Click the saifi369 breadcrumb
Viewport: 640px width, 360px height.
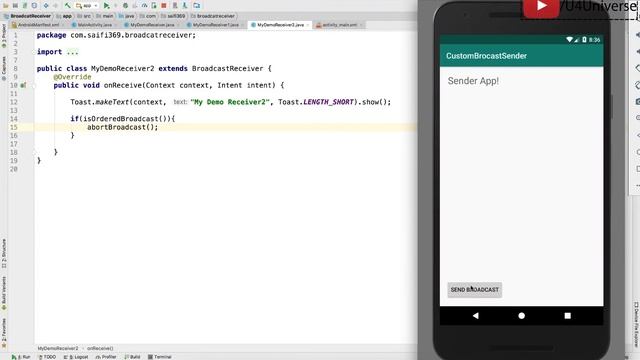point(173,16)
